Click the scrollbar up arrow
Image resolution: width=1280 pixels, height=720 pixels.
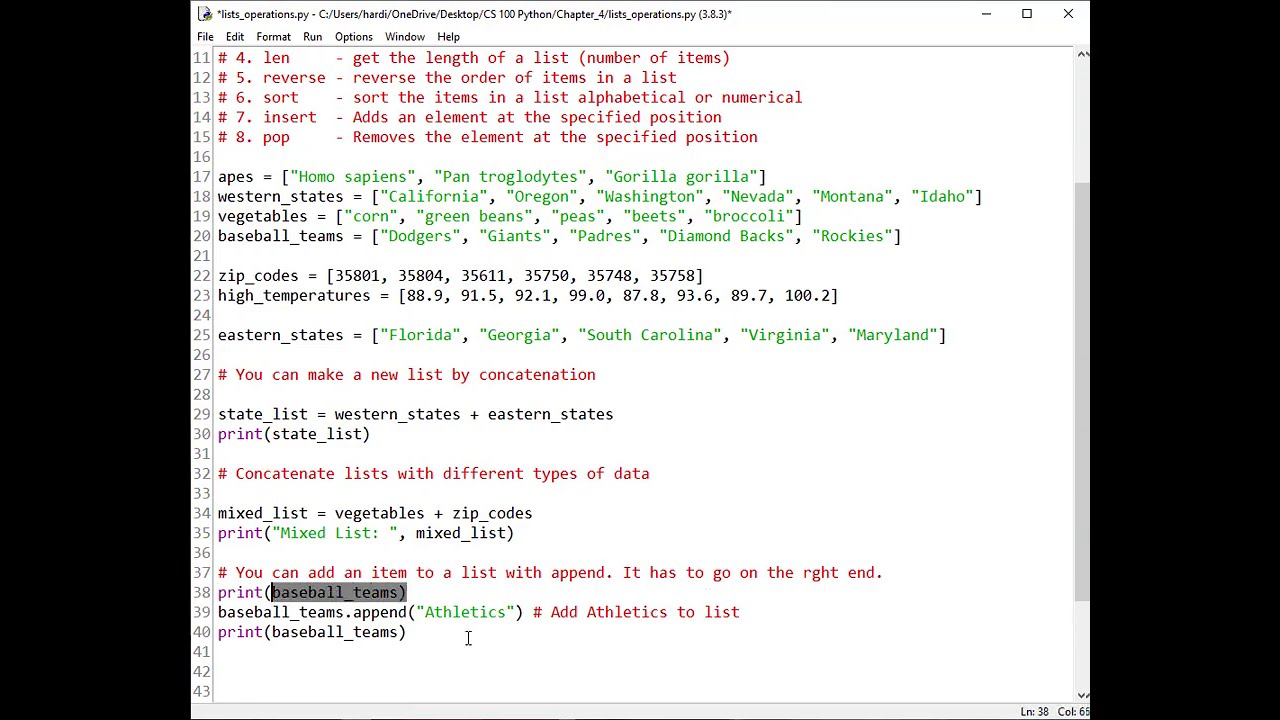pyautogui.click(x=1082, y=54)
